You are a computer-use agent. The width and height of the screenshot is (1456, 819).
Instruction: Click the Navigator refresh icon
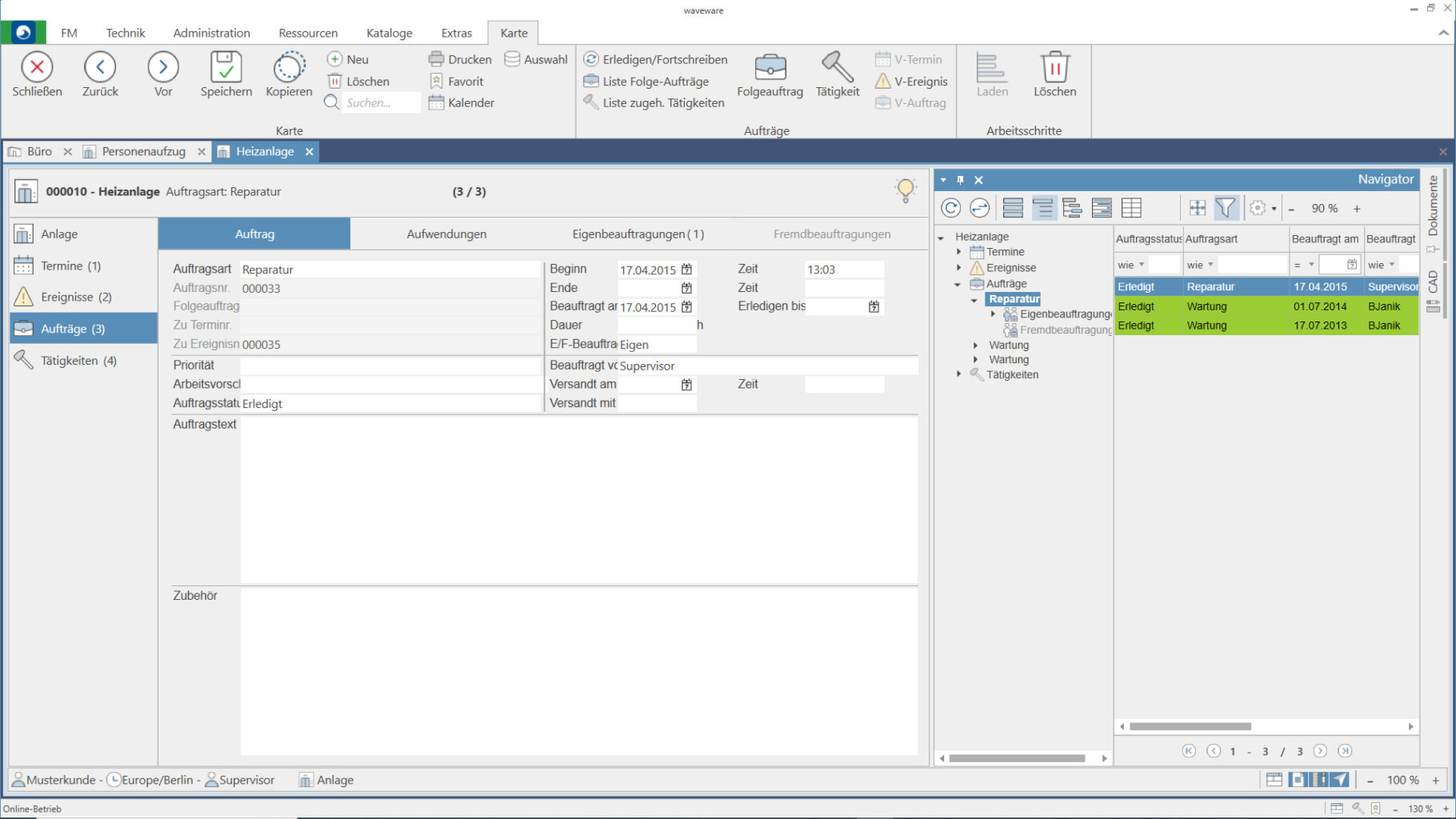(950, 208)
